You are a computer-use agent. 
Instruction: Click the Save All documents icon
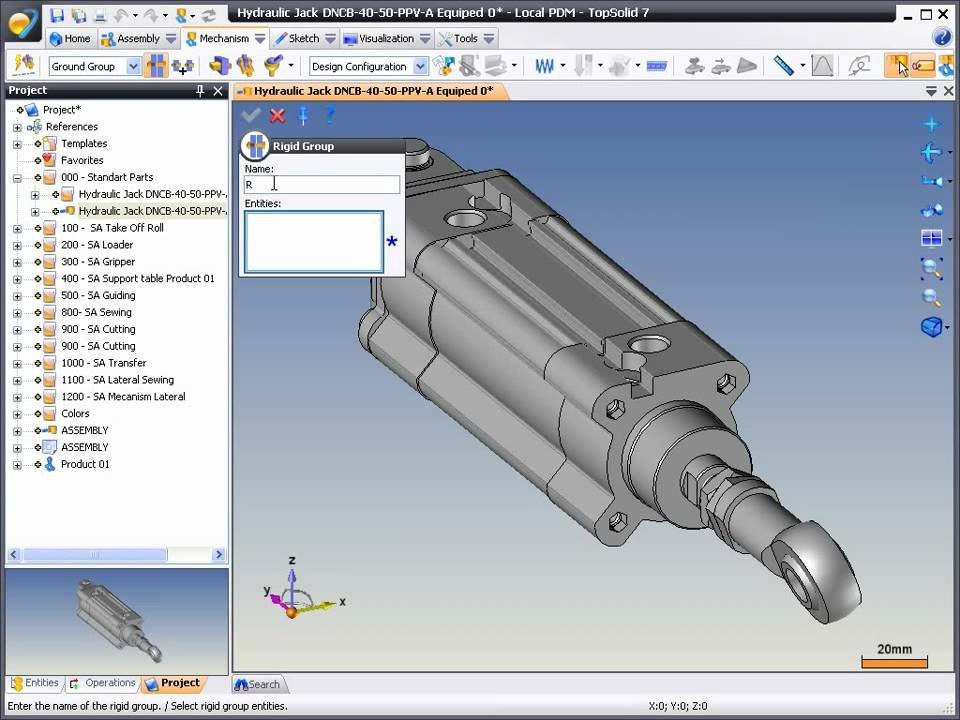coord(79,15)
